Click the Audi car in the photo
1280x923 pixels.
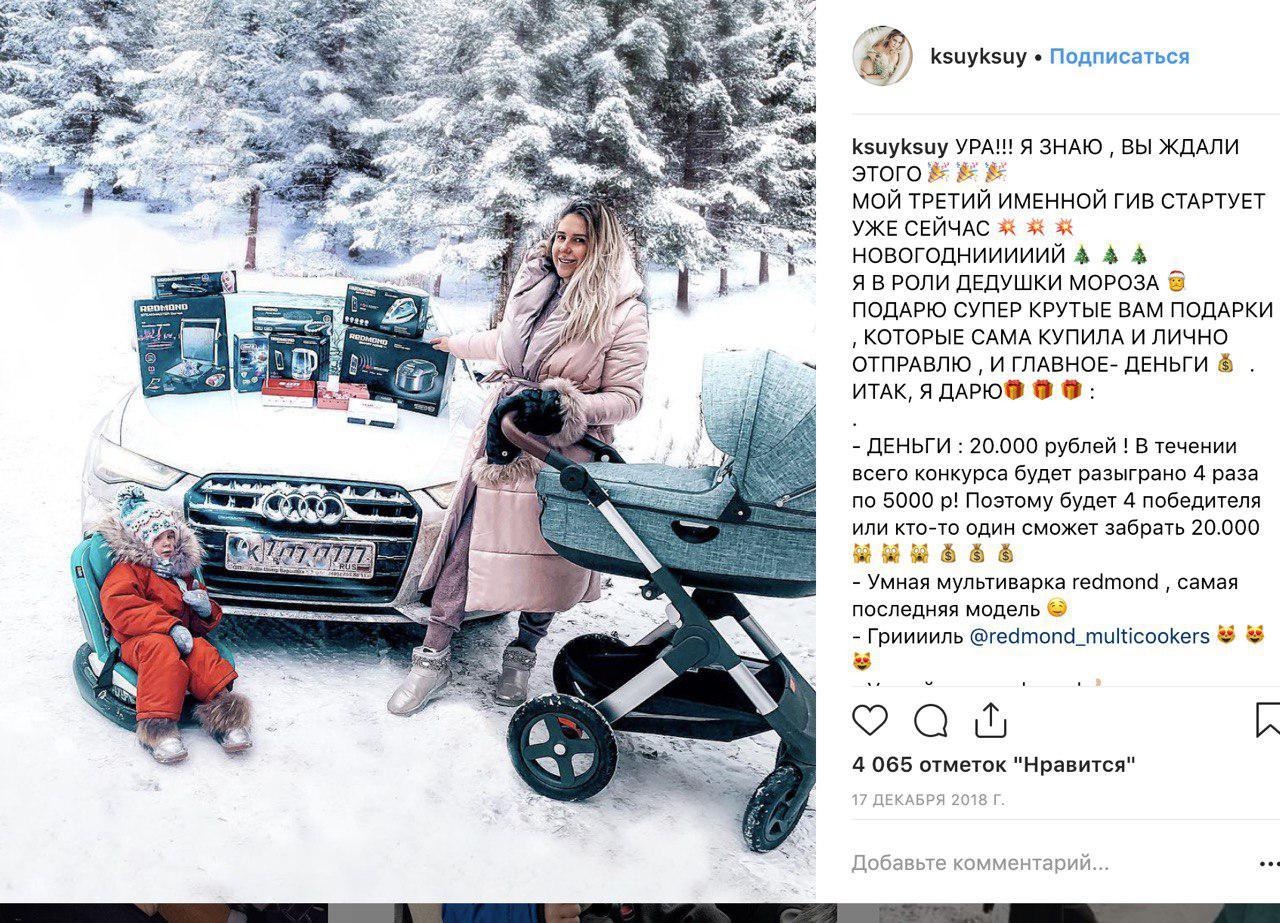(x=290, y=500)
